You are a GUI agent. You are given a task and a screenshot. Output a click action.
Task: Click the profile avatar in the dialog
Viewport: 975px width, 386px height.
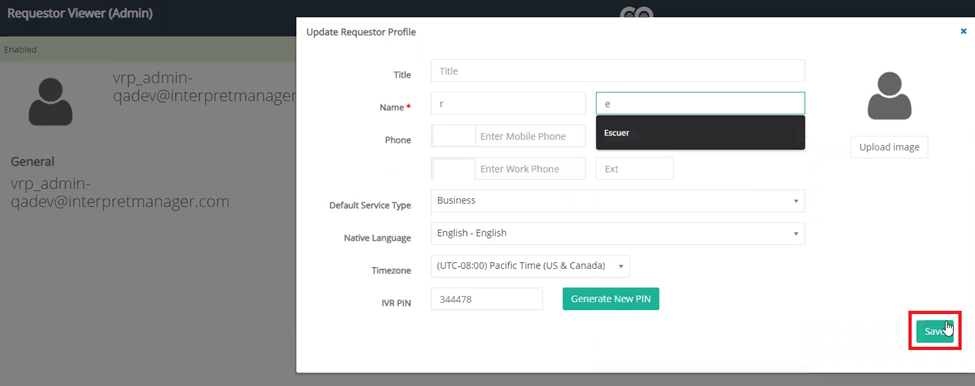(x=889, y=96)
